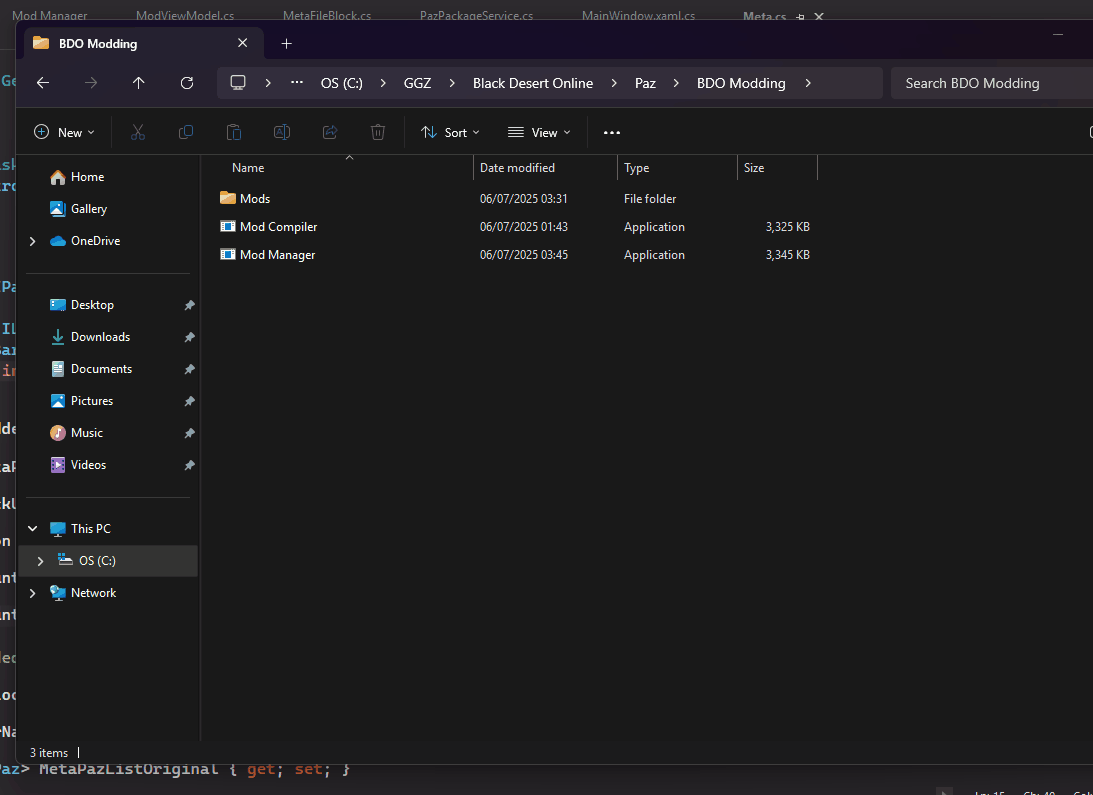Open the New item dropdown

[64, 132]
